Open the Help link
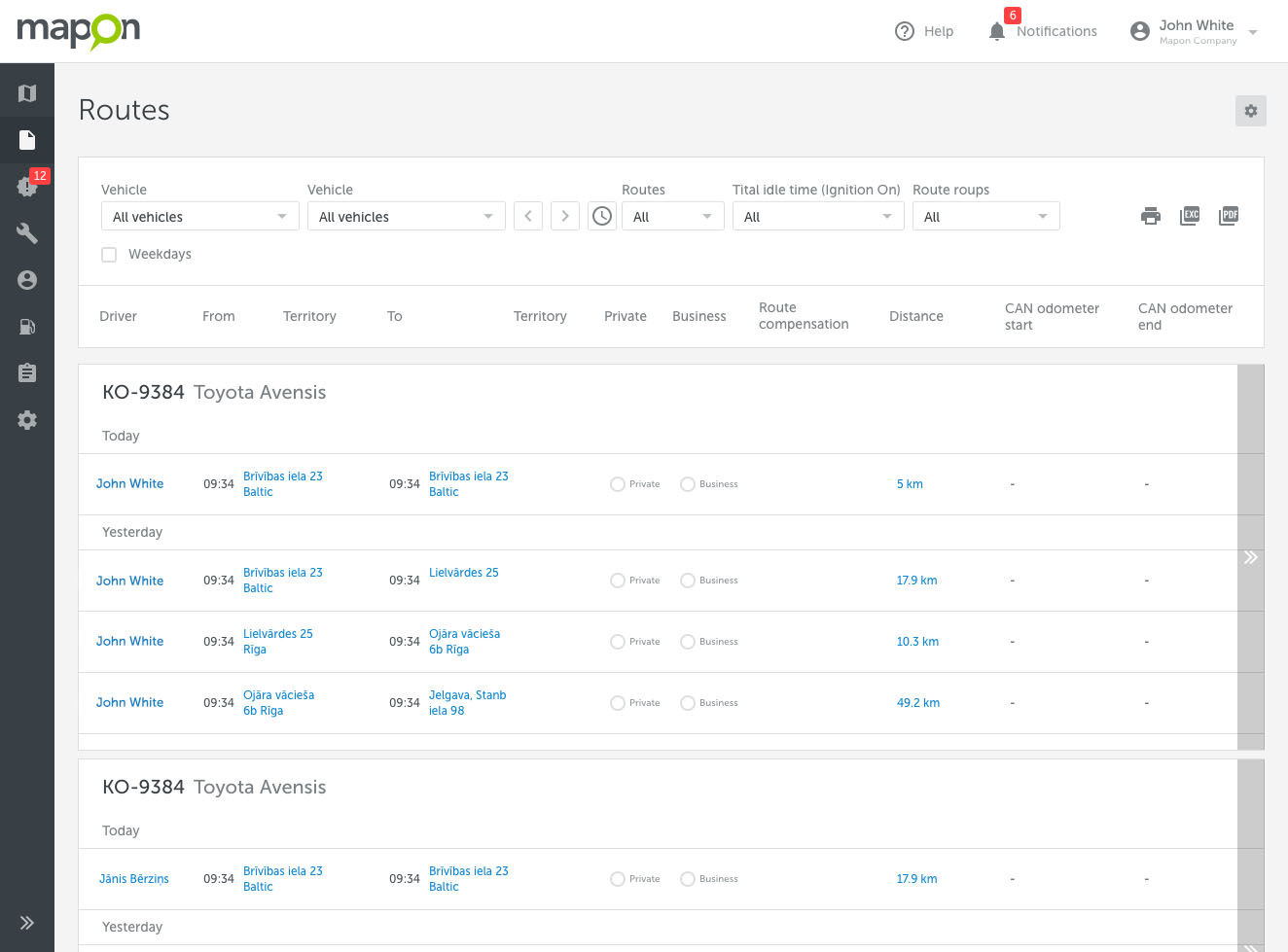This screenshot has height=952, width=1288. [x=939, y=31]
